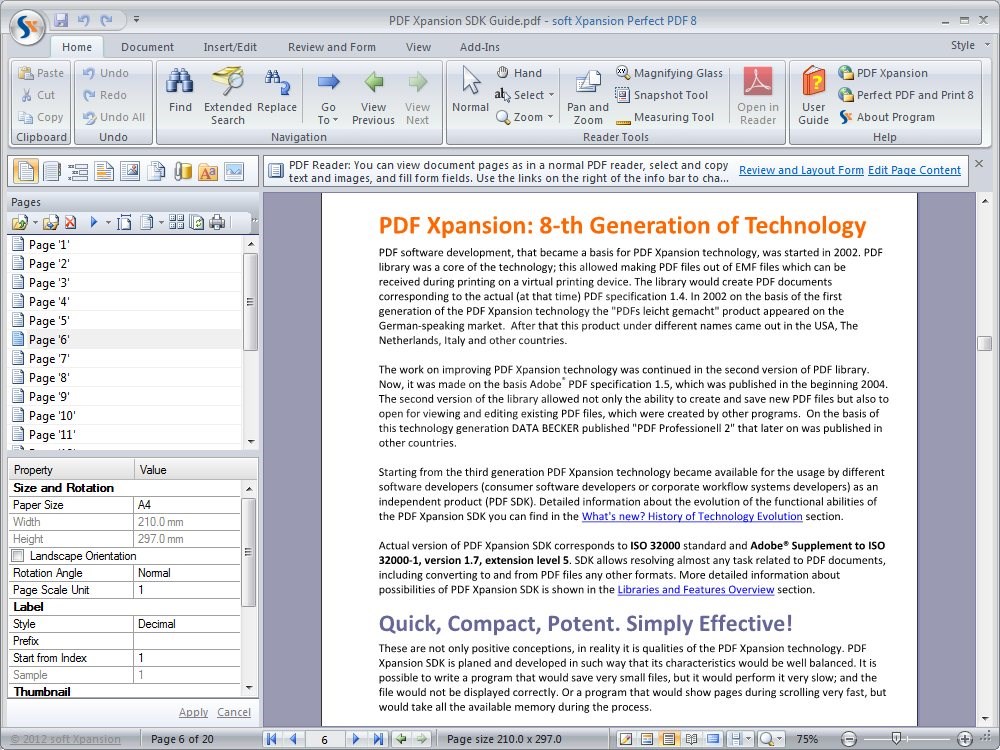This screenshot has width=1000, height=750.
Task: Follow the History of Technology Evolution link
Action: 692,517
